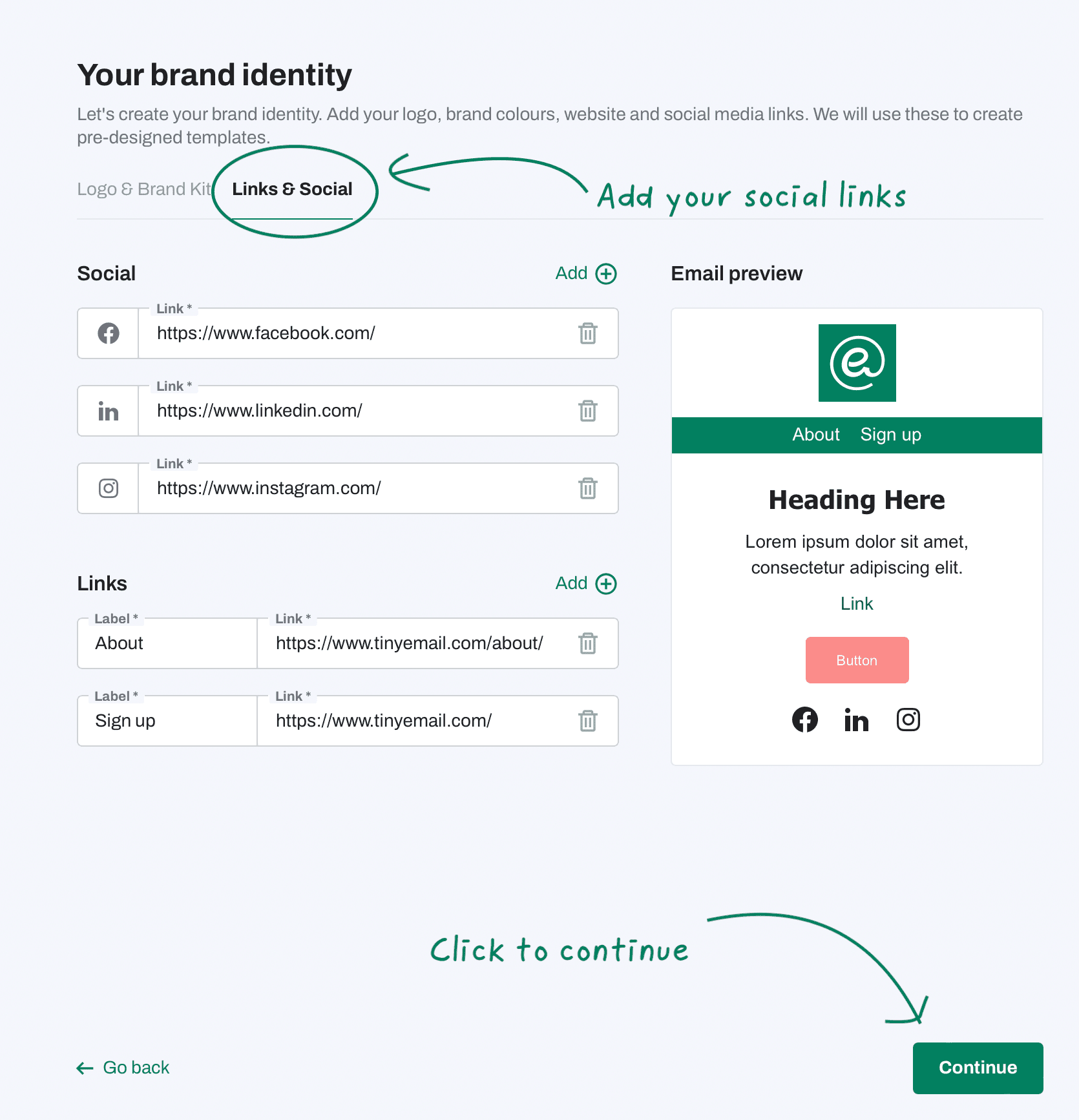Edit the About label field
The width and height of the screenshot is (1079, 1120).
(x=168, y=643)
